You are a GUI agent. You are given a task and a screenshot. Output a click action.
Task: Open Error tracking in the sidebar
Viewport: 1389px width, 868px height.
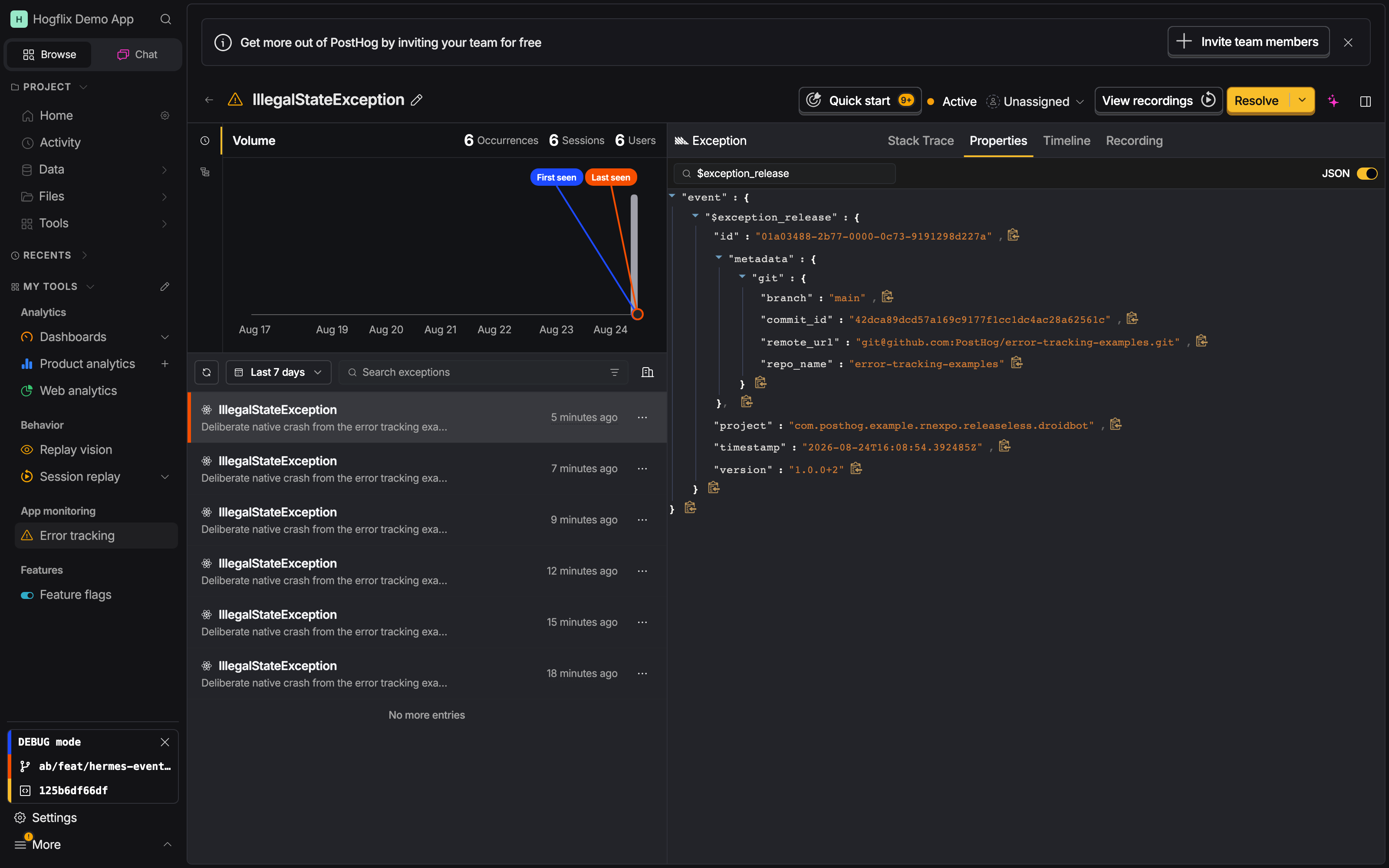coord(96,536)
